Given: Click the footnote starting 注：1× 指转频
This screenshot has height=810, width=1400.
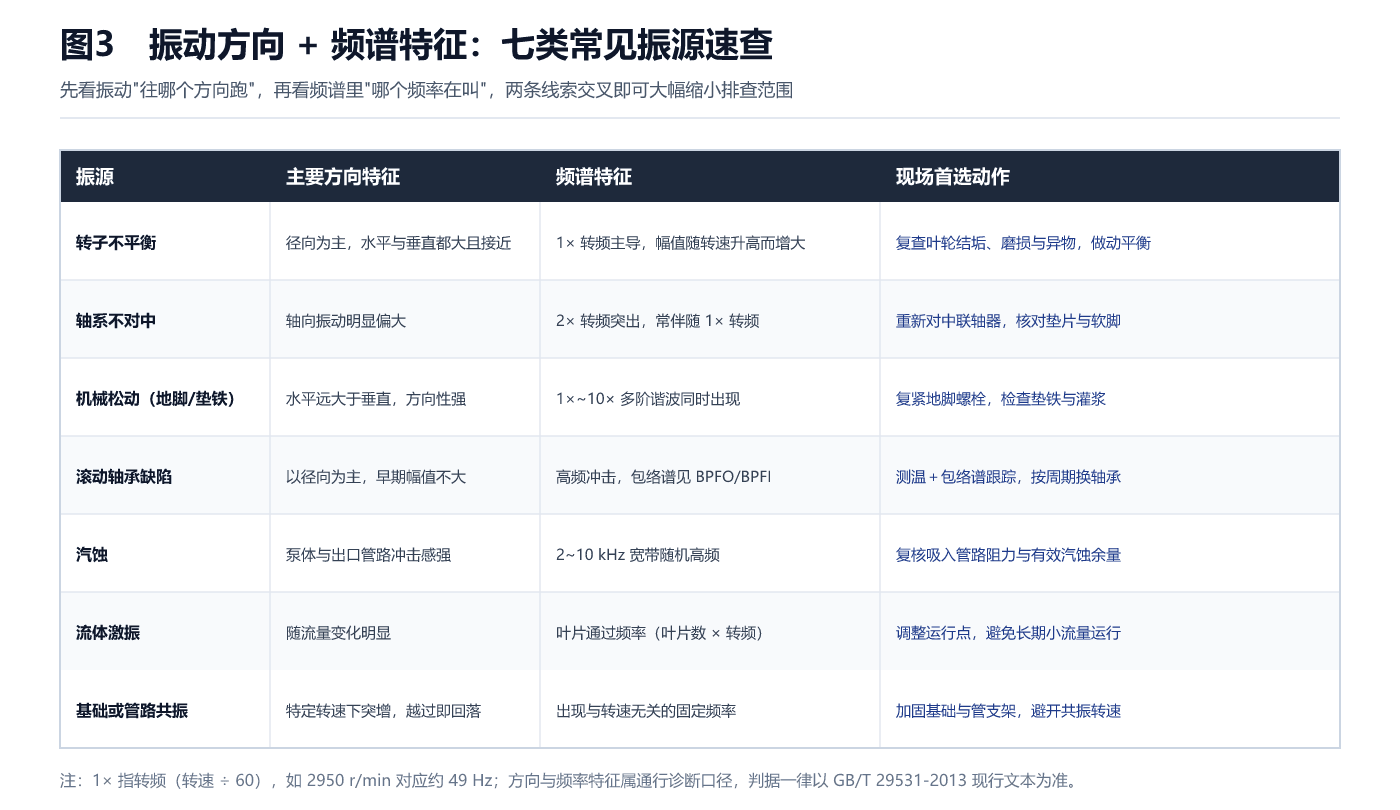Looking at the screenshot, I should pos(568,781).
